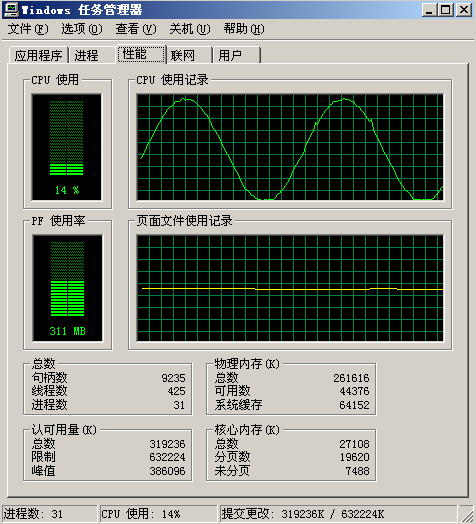This screenshot has height=524, width=476.
Task: Open the 关机(U) menu
Action: (x=190, y=29)
